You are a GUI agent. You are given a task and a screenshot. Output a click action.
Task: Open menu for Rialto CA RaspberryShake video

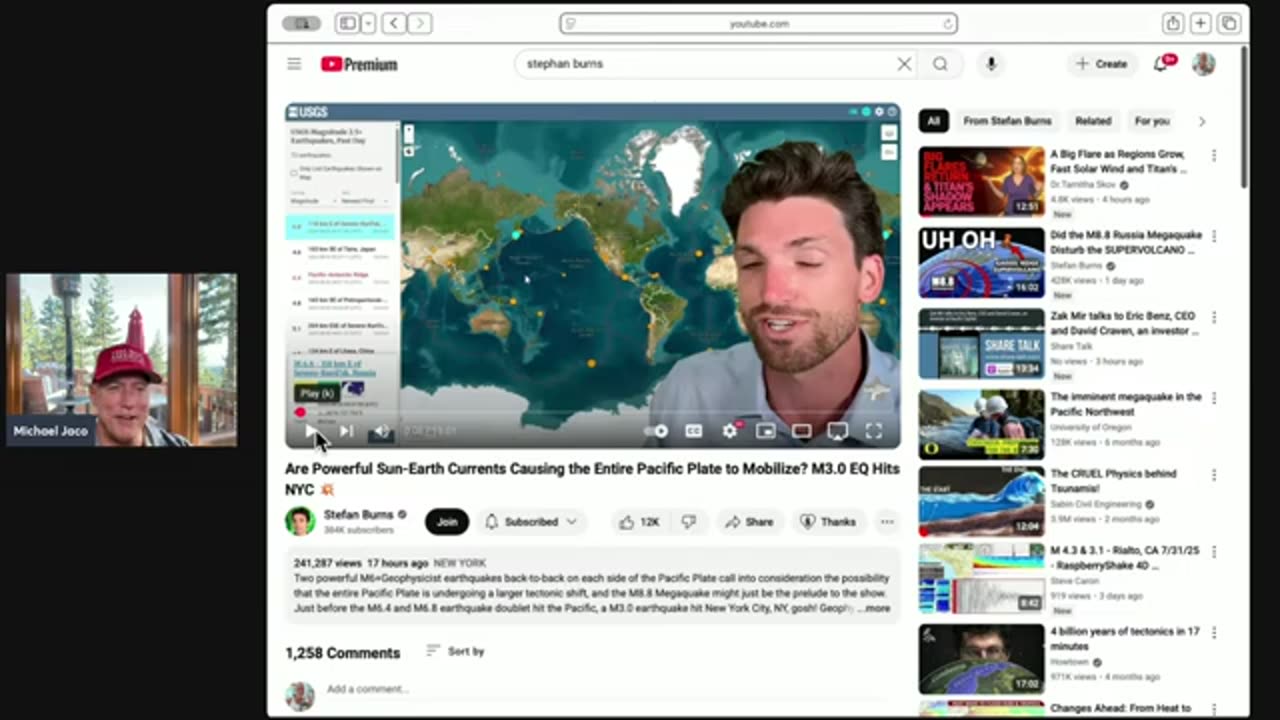tap(1214, 552)
